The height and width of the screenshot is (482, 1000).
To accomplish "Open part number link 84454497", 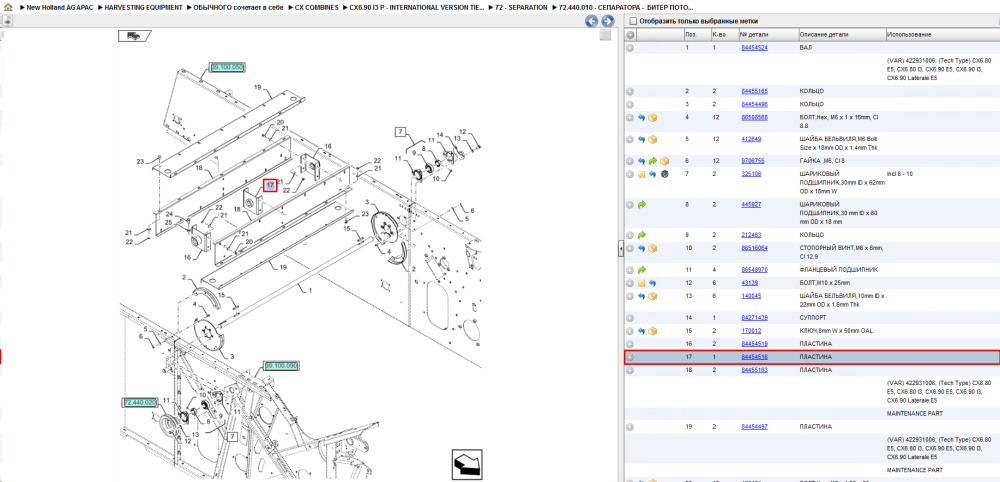I will point(754,427).
